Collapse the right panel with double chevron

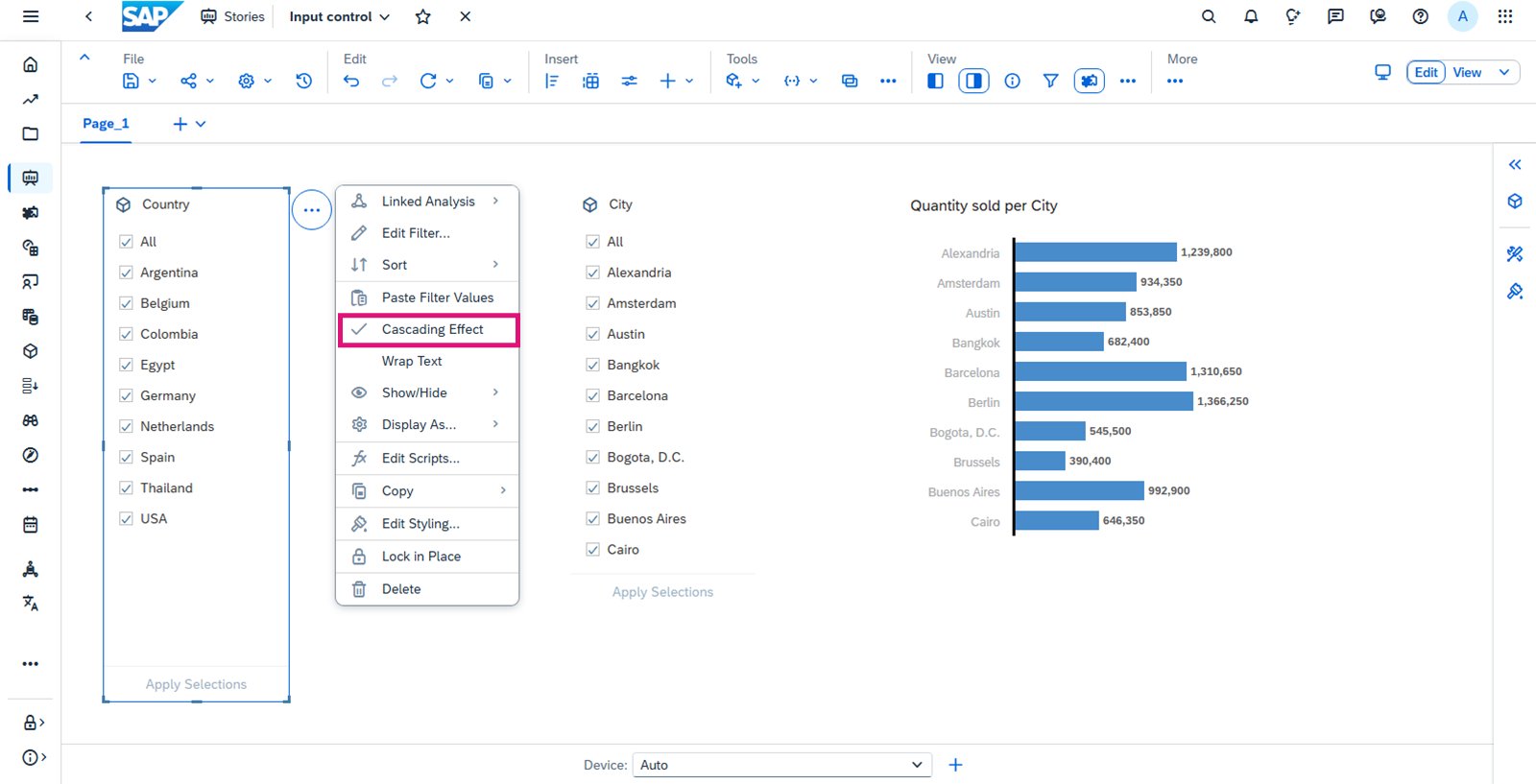[x=1515, y=164]
